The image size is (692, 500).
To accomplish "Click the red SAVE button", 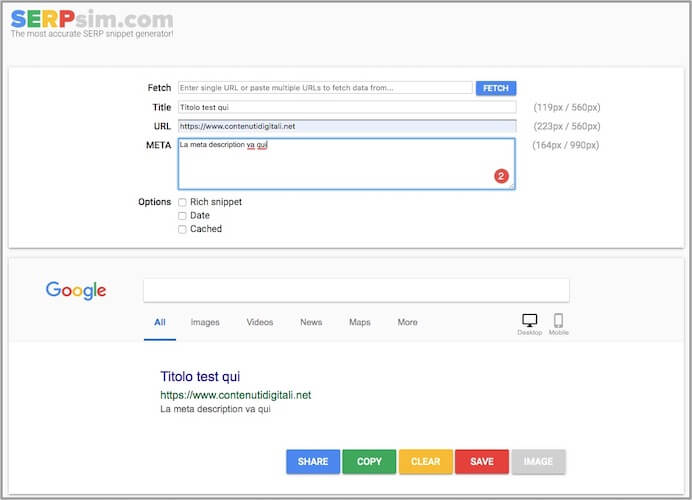I will pyautogui.click(x=481, y=462).
